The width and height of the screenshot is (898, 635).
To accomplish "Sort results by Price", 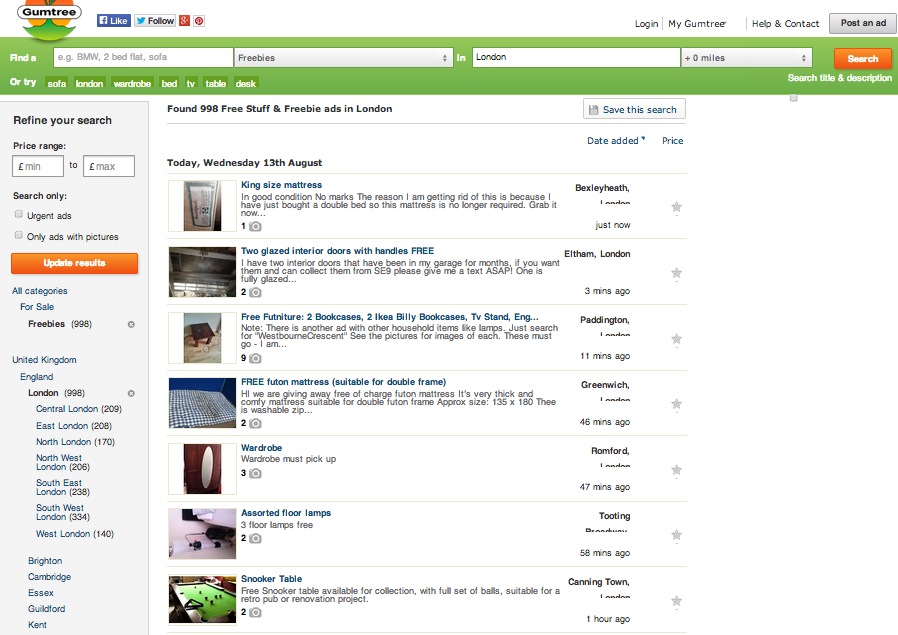I will 672,141.
